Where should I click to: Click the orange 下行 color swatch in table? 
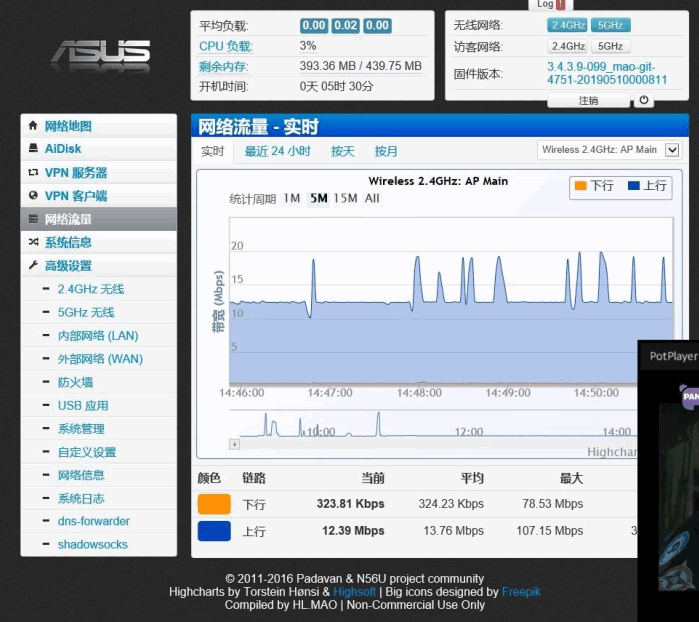point(214,504)
